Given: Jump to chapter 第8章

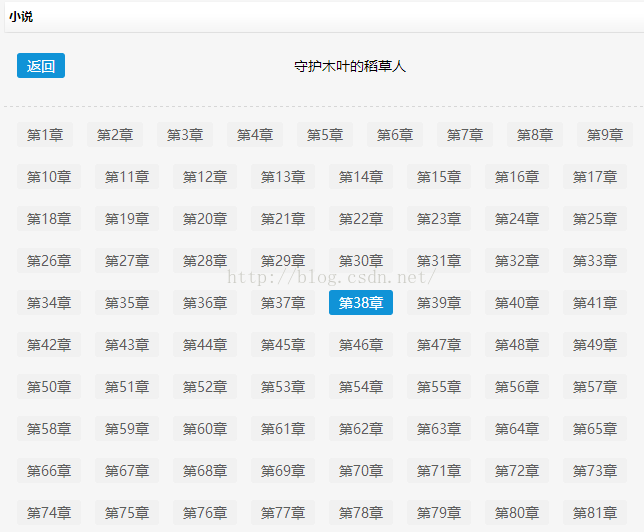Looking at the screenshot, I should 535,134.
